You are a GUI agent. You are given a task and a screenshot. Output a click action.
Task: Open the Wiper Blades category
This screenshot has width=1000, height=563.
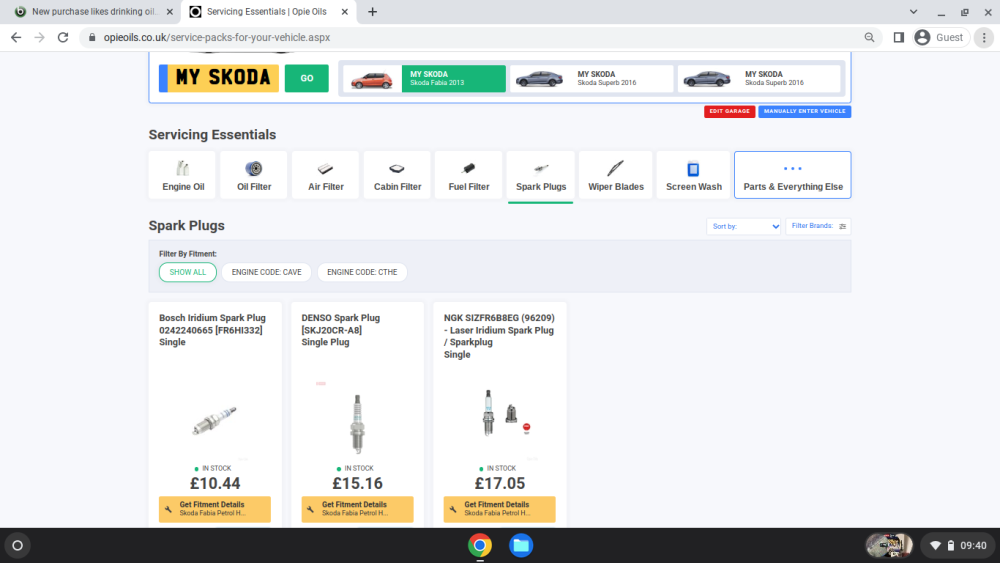tap(615, 175)
